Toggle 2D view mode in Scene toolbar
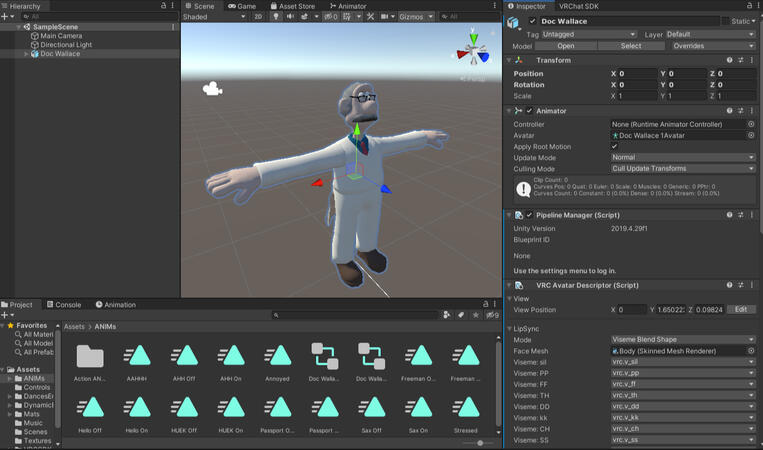 click(x=258, y=17)
